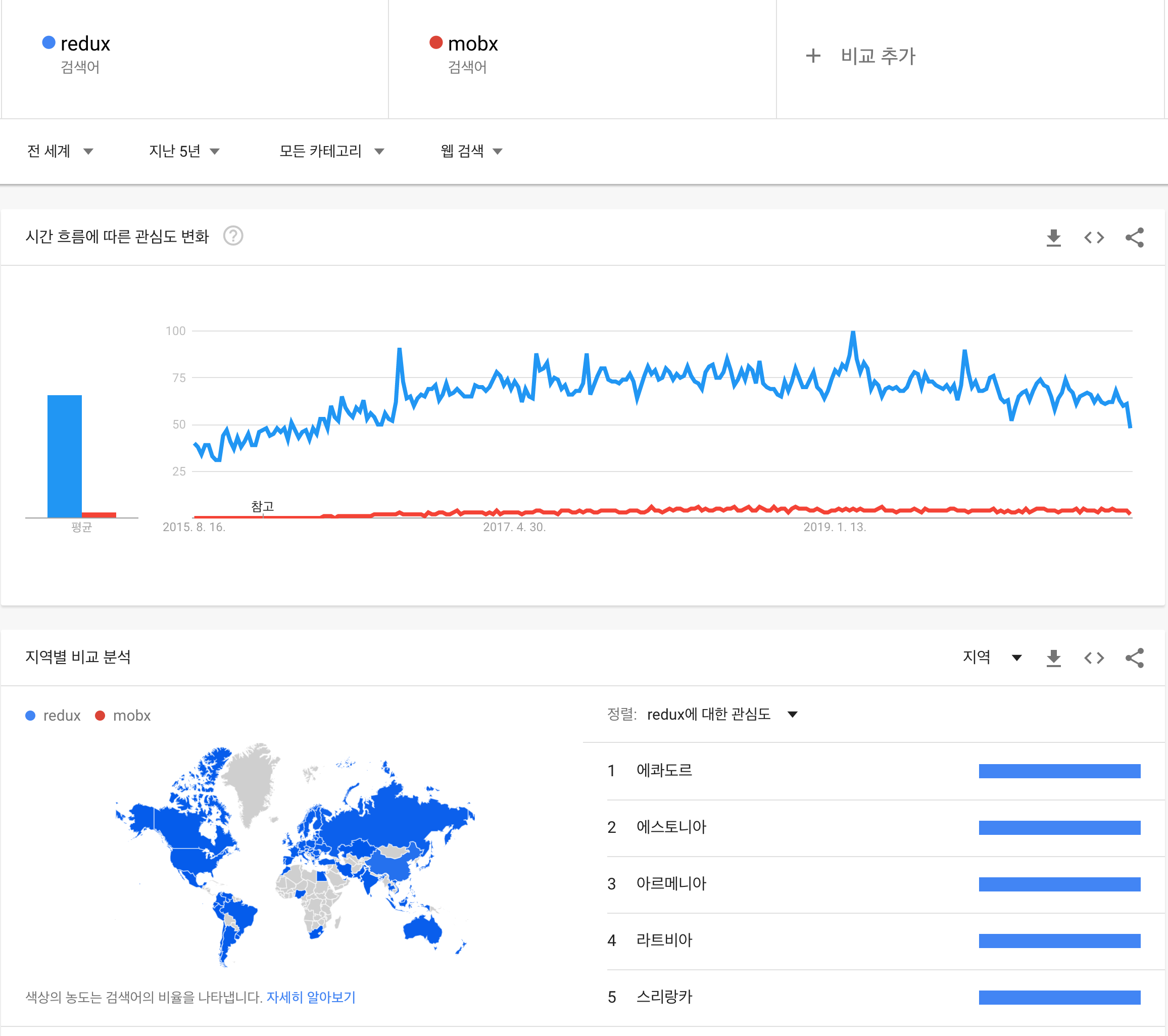Select 에콰도르 in the region ranking

664,771
